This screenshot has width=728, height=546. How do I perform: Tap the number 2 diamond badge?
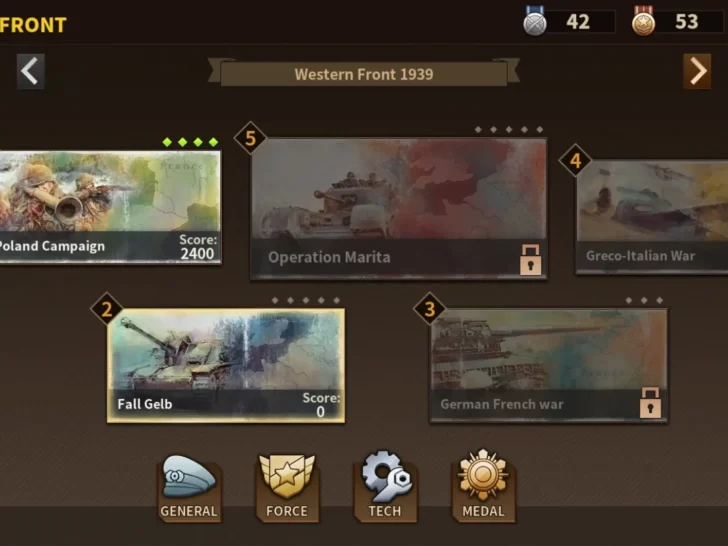tap(107, 309)
